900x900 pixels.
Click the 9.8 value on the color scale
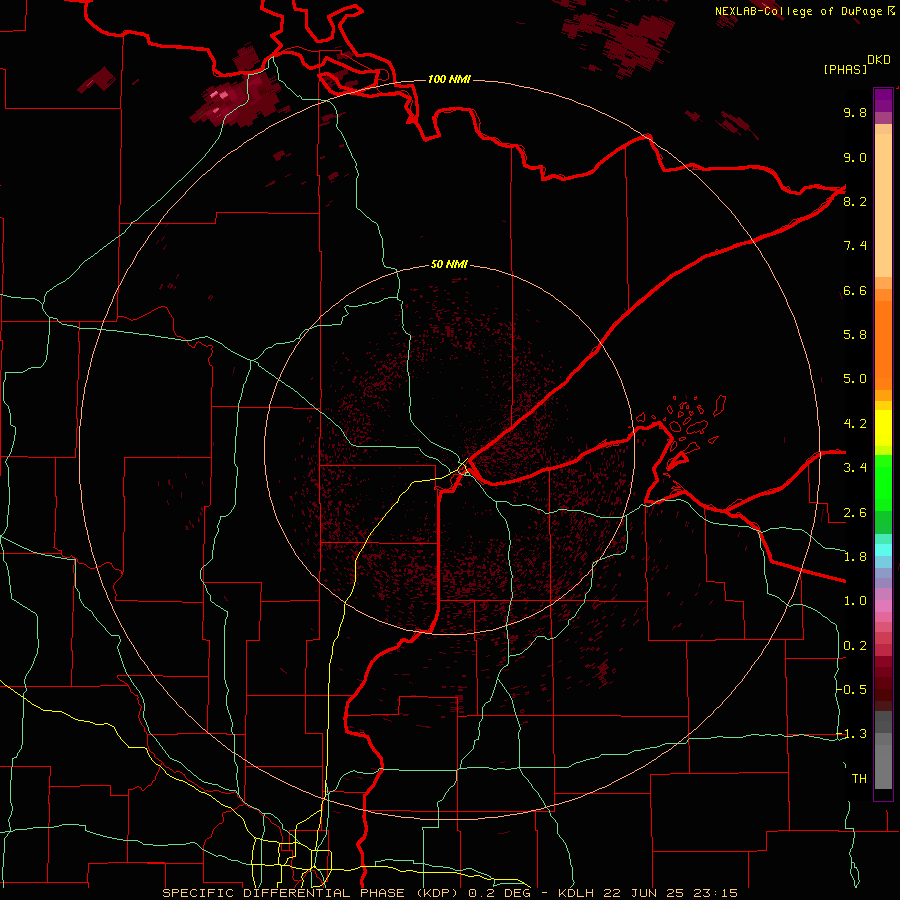[855, 112]
